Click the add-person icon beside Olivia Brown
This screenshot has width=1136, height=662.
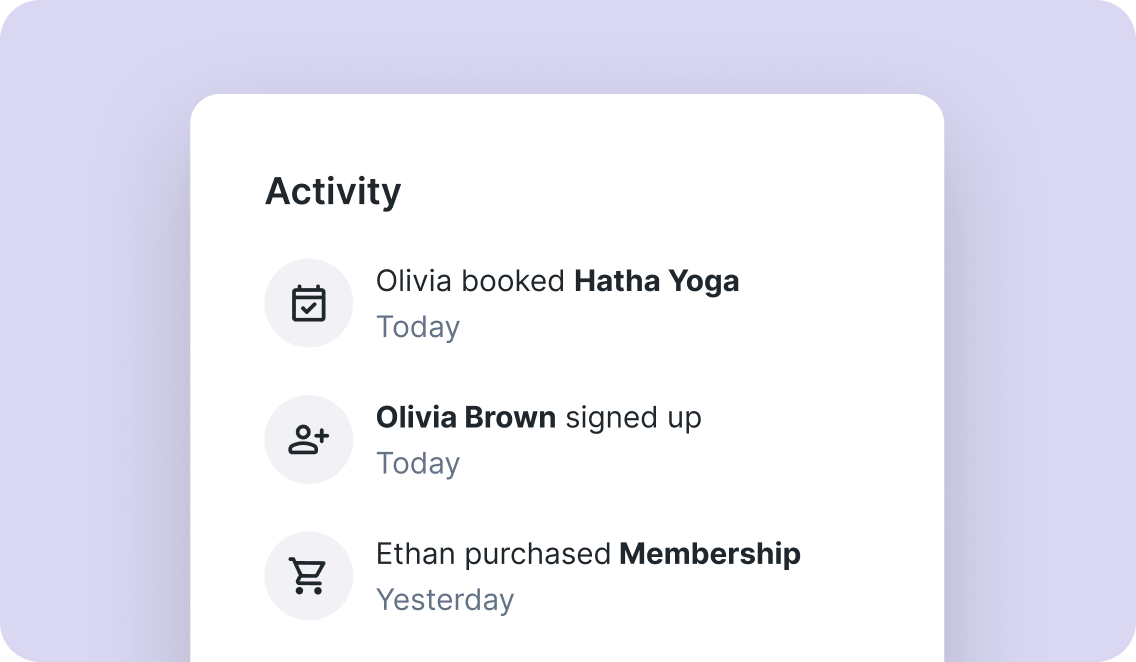click(x=308, y=439)
